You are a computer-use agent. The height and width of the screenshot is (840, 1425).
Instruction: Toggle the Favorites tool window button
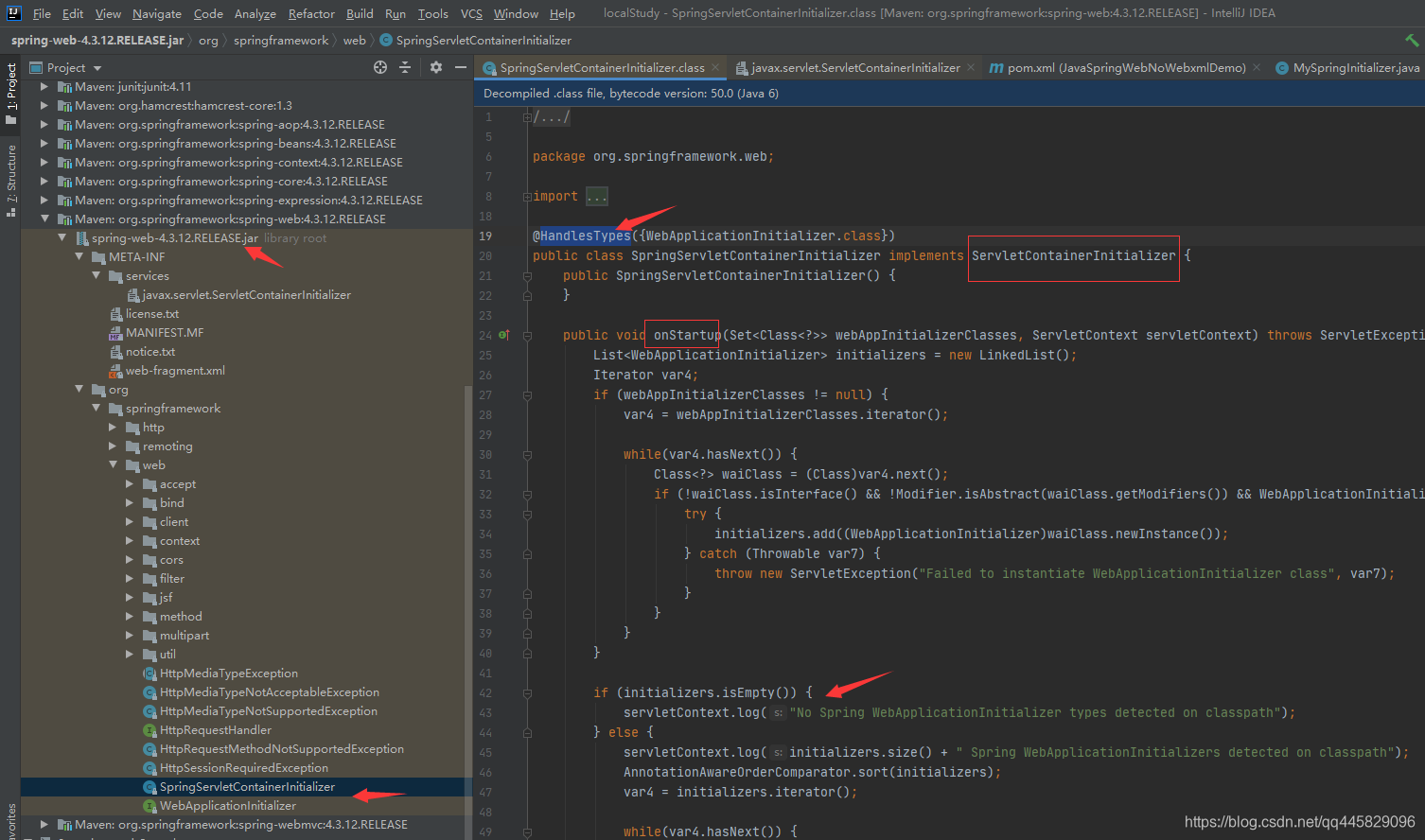click(10, 815)
